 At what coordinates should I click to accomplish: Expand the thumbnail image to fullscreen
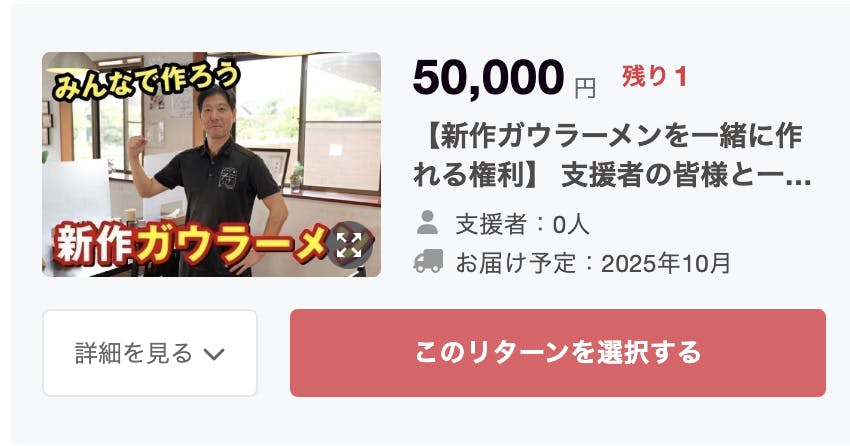349,245
